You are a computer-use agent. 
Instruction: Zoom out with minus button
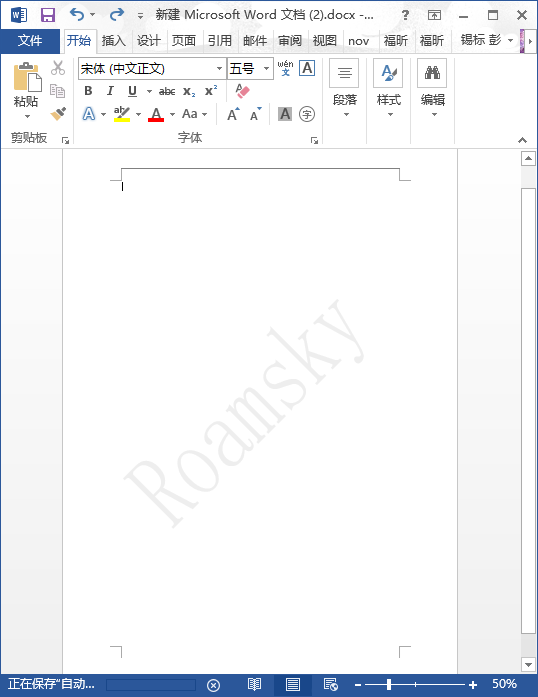[357, 685]
